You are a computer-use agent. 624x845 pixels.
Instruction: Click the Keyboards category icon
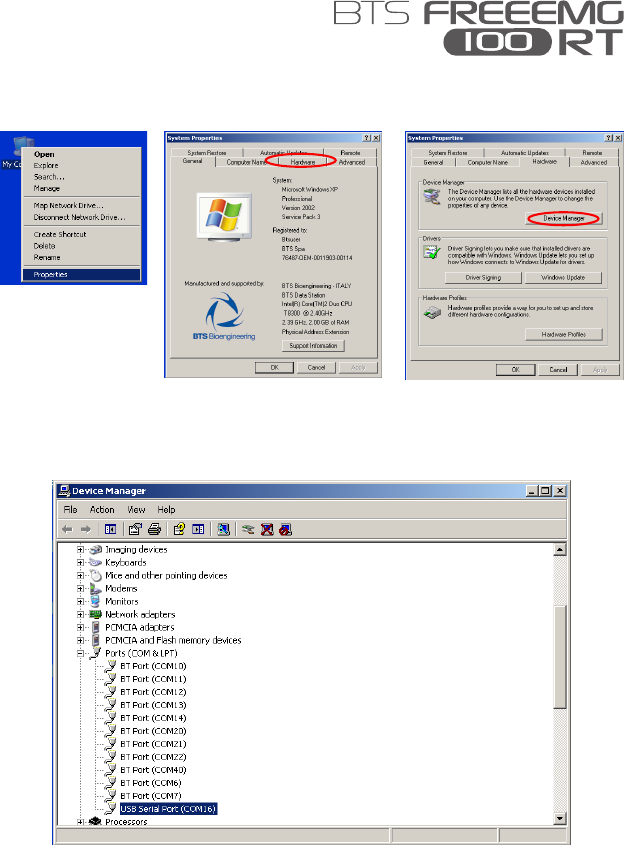(x=96, y=563)
